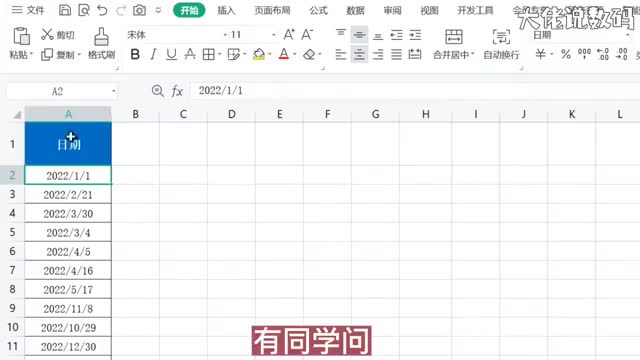Viewport: 640px width, 360px height.
Task: Expand the quick access toolbar arrow
Action: (x=158, y=10)
